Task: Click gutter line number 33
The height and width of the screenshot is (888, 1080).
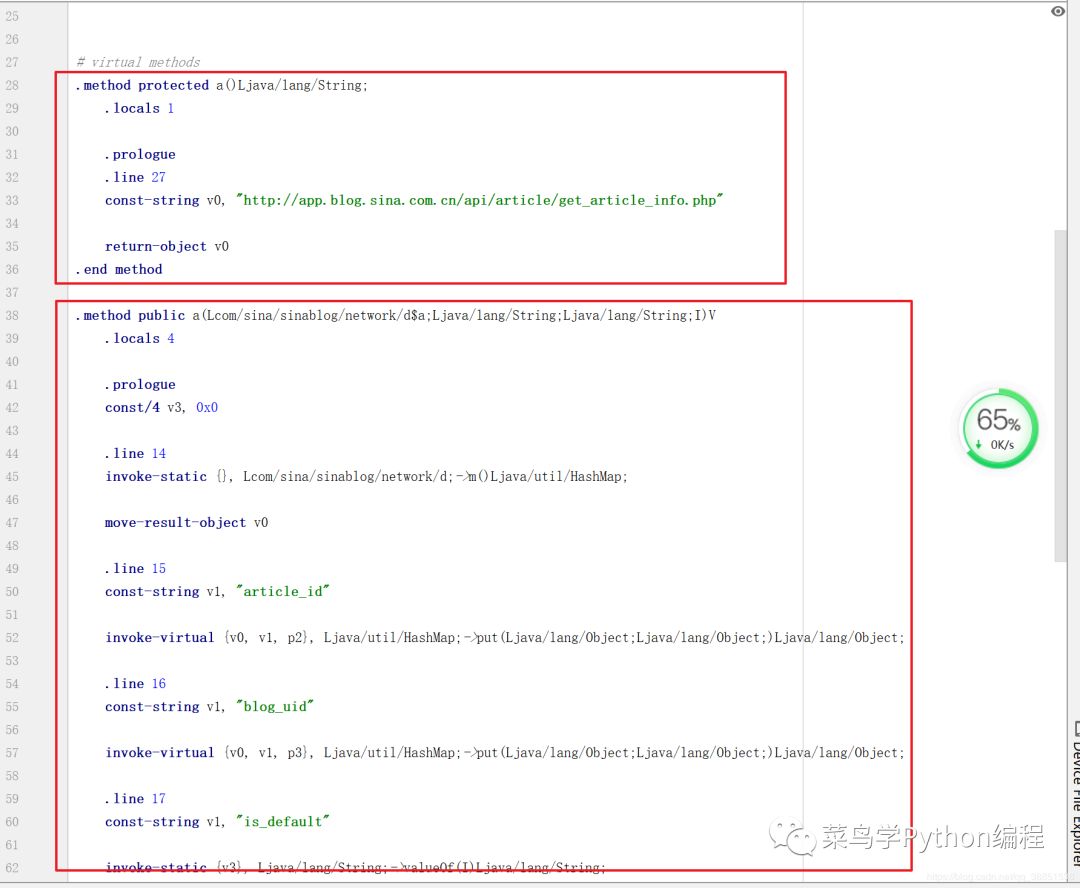Action: pyautogui.click(x=12, y=200)
